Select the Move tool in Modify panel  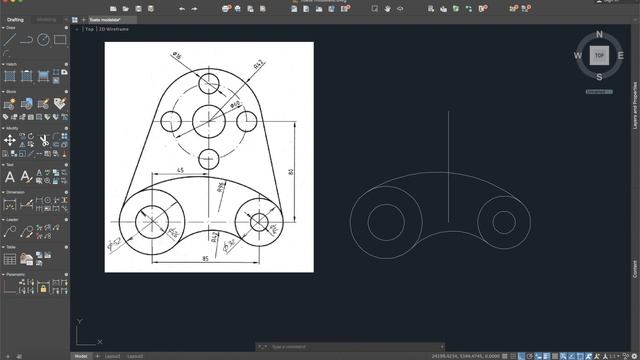coord(9,140)
